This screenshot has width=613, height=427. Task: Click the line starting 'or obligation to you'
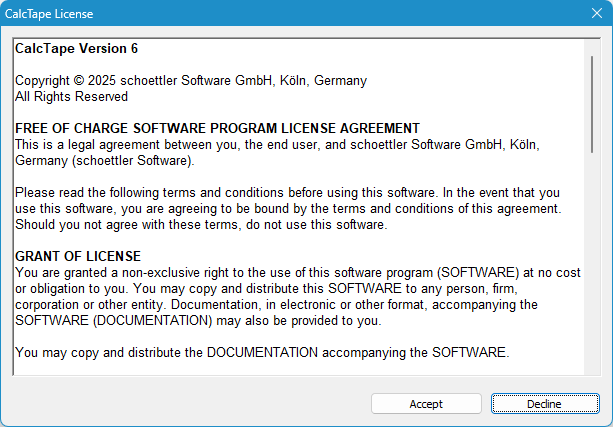point(266,289)
